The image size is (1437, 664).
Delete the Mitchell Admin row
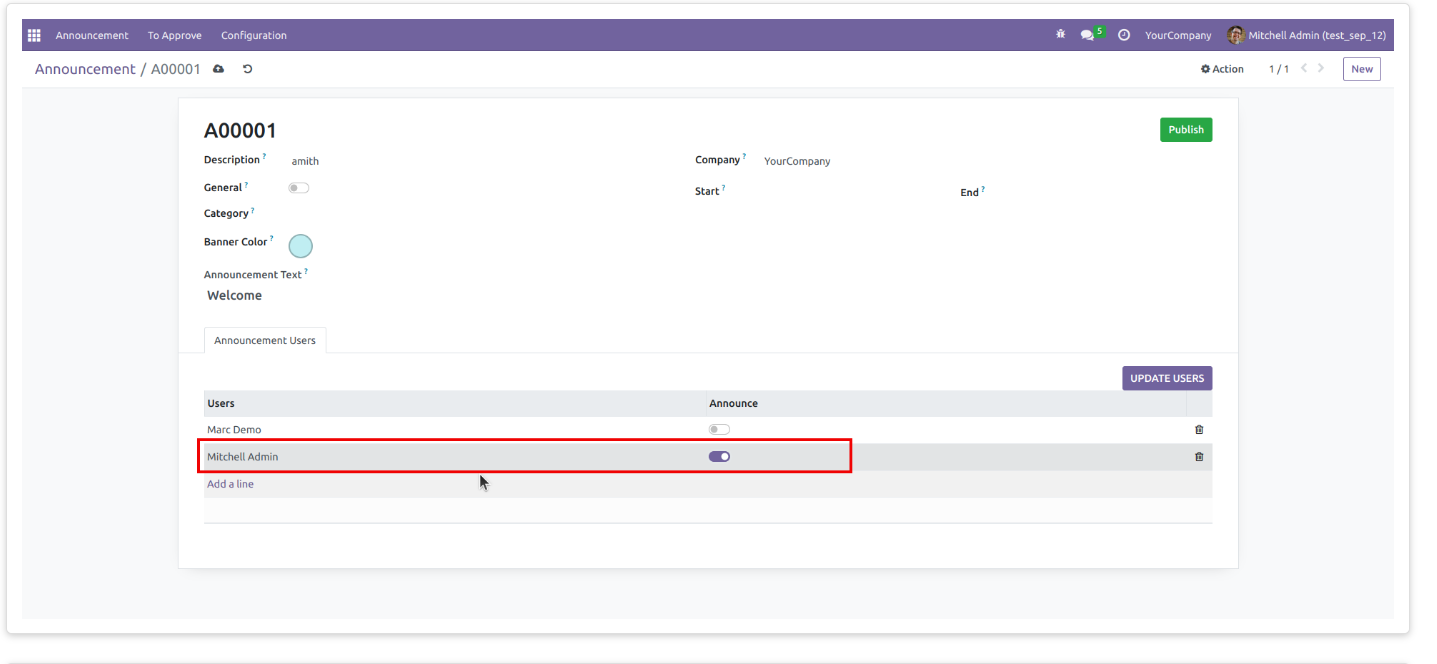click(x=1199, y=457)
